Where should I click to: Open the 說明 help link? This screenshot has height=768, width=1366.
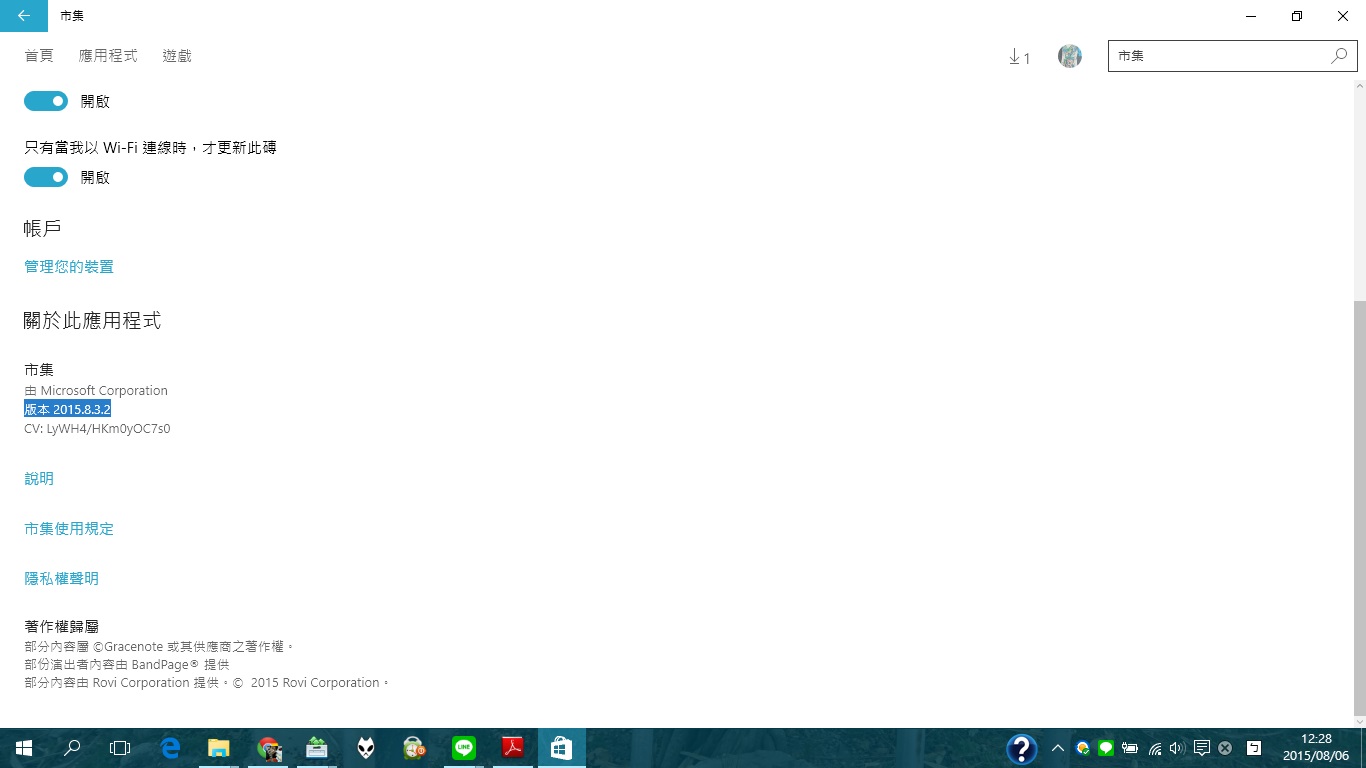point(39,479)
